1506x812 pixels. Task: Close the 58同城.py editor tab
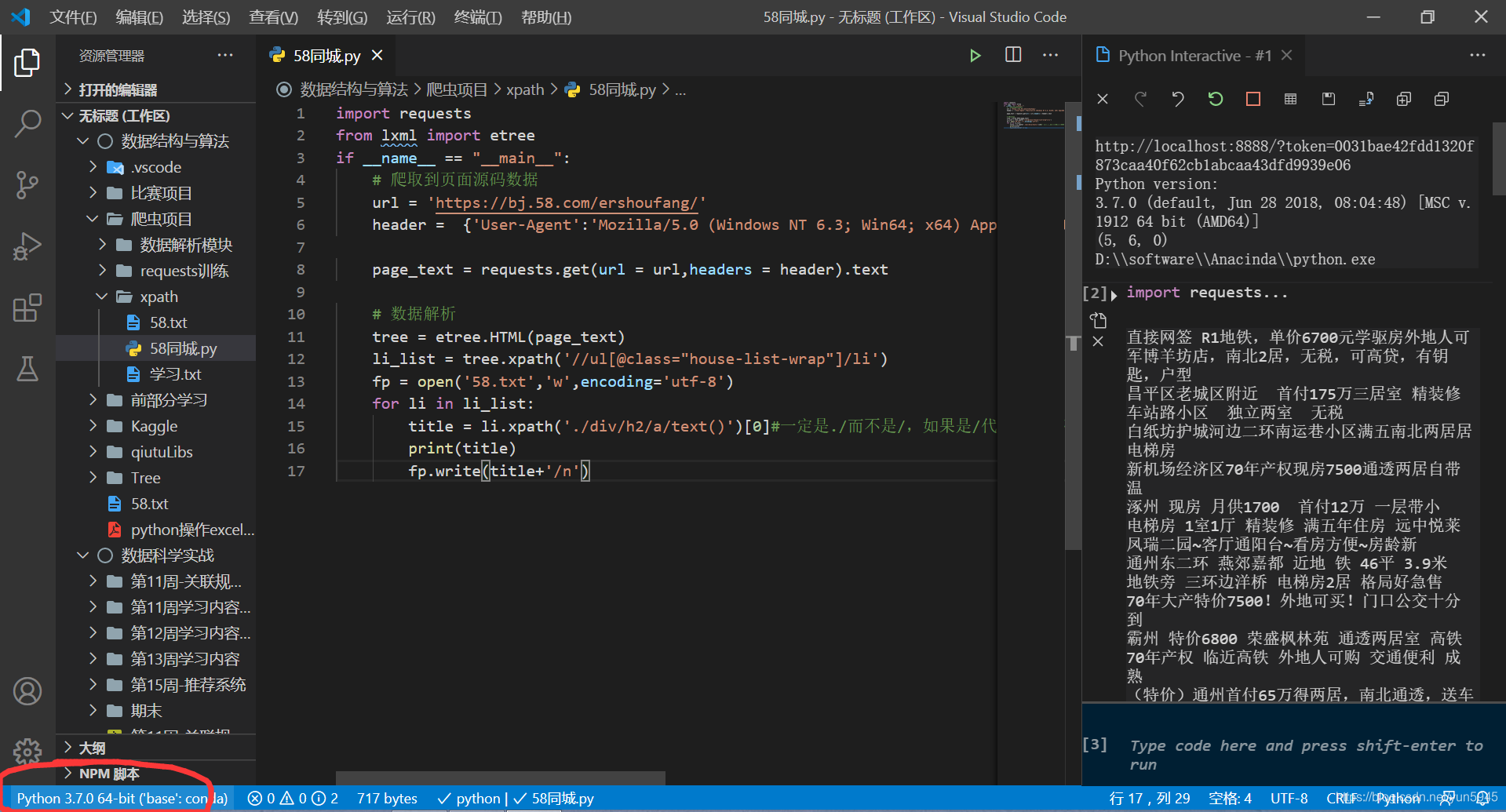[x=377, y=55]
